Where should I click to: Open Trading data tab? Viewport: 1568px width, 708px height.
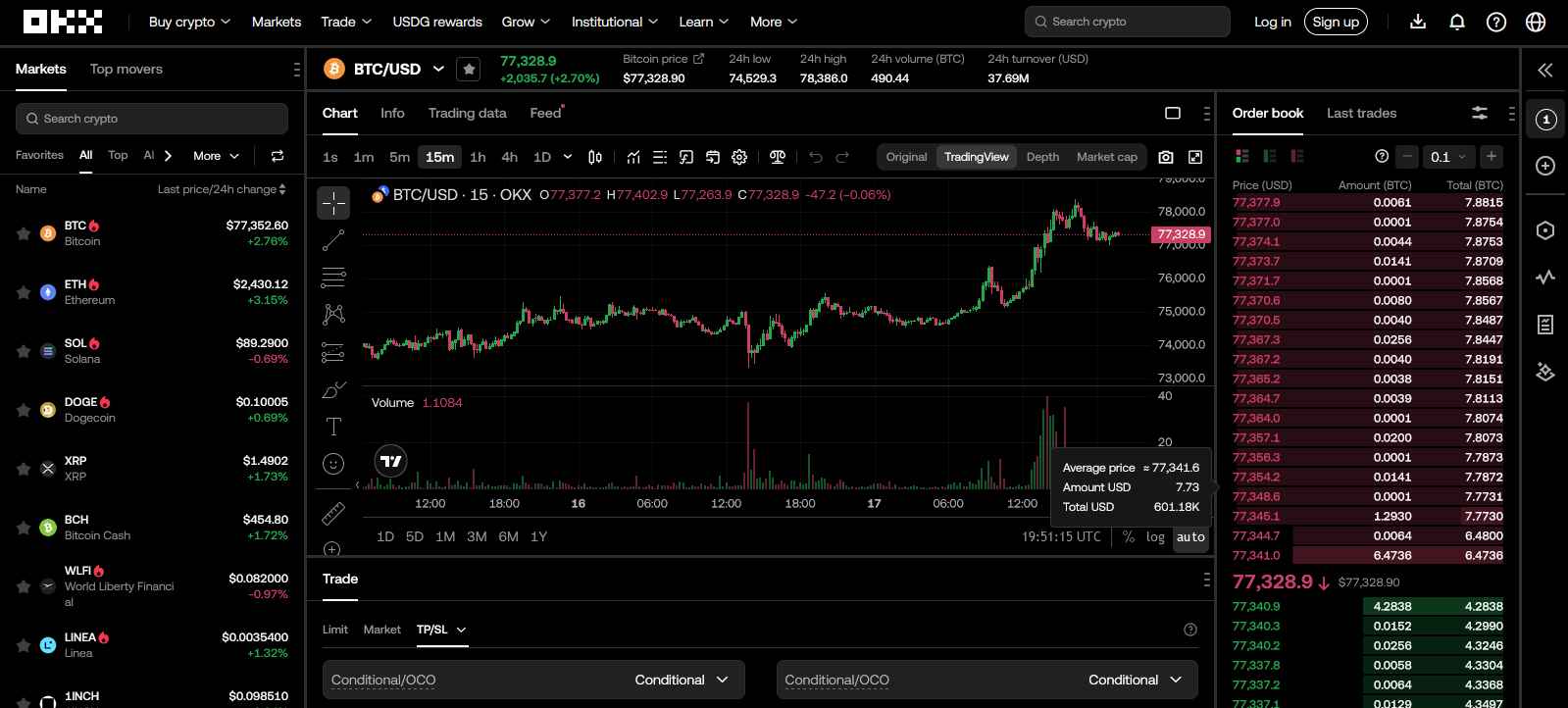tap(467, 113)
